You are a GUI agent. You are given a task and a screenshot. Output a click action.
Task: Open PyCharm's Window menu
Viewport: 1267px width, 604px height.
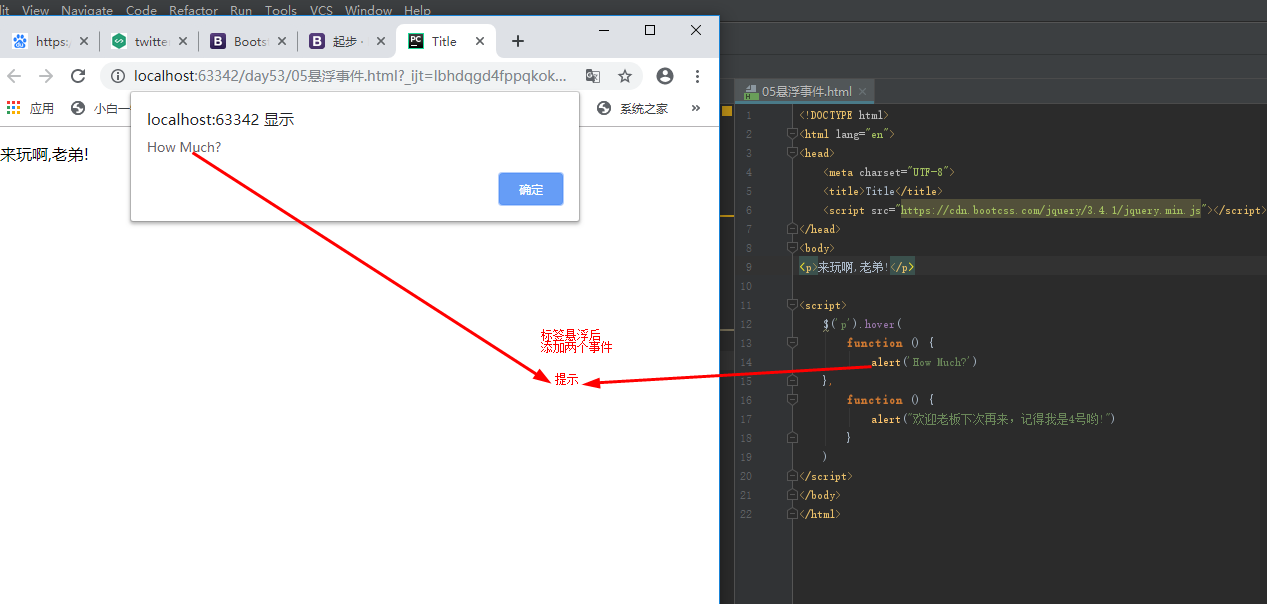[368, 10]
